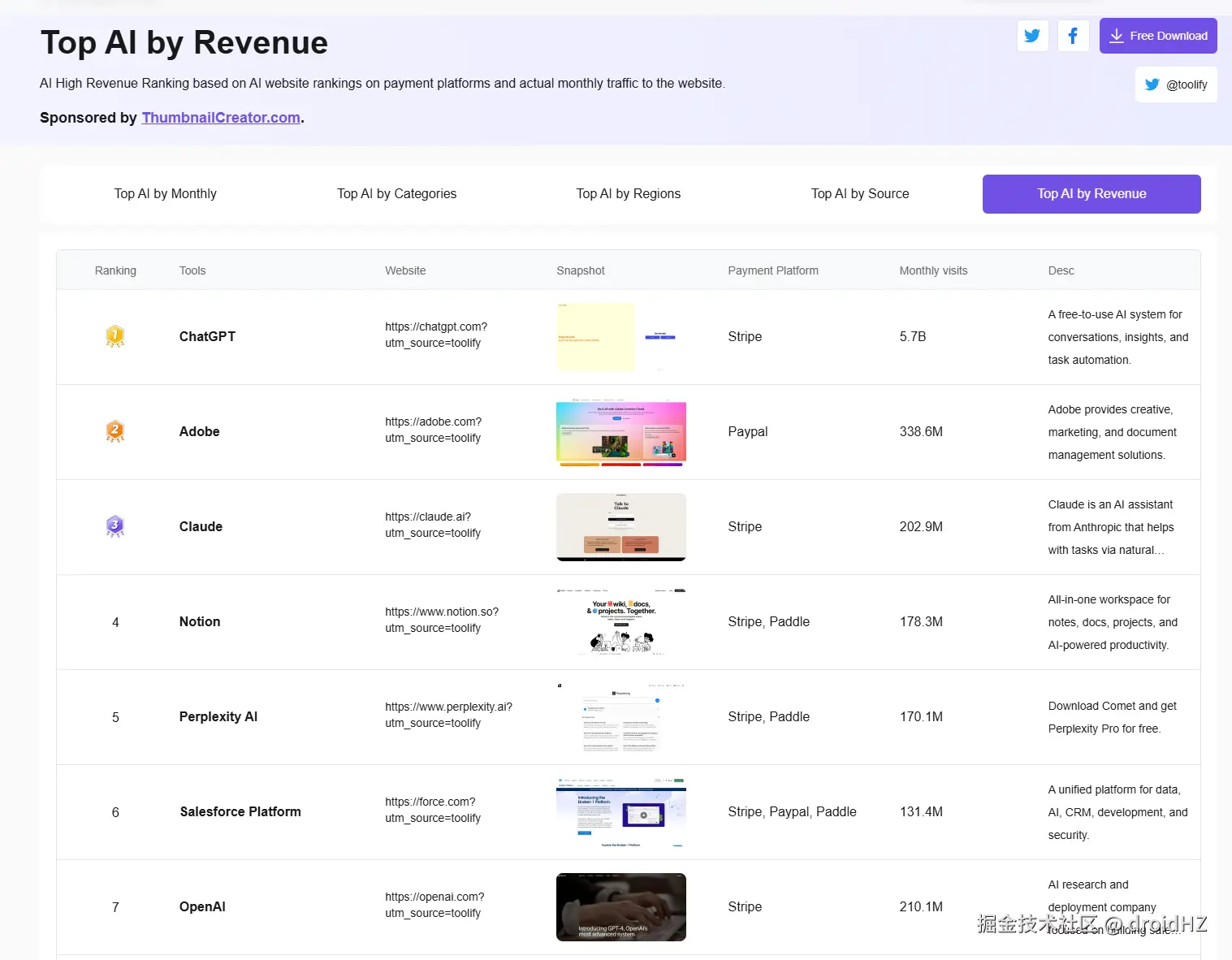Click the gold rank 1 medal icon

click(x=115, y=336)
